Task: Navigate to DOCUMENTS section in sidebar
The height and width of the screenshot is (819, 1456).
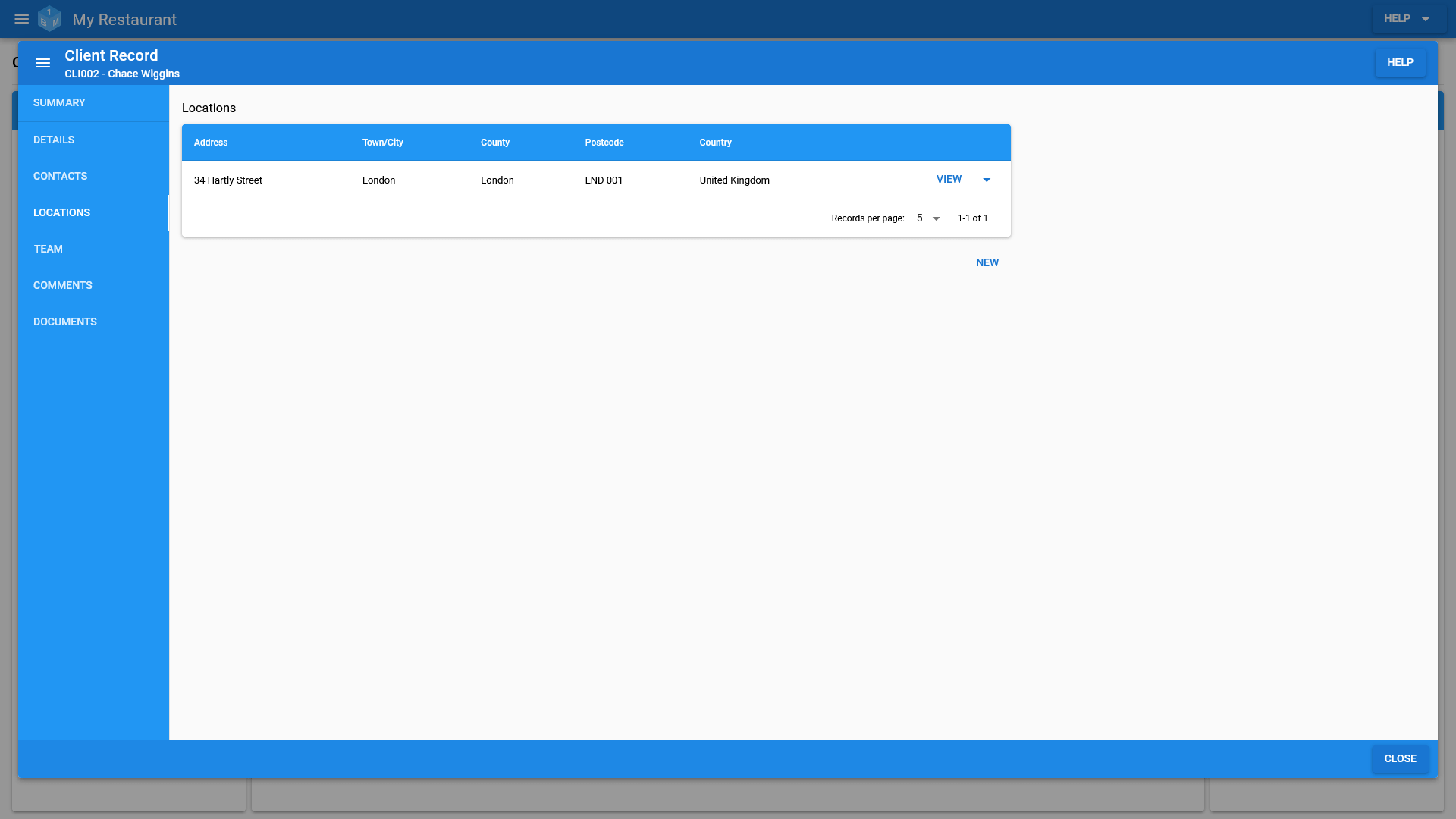Action: 65,321
